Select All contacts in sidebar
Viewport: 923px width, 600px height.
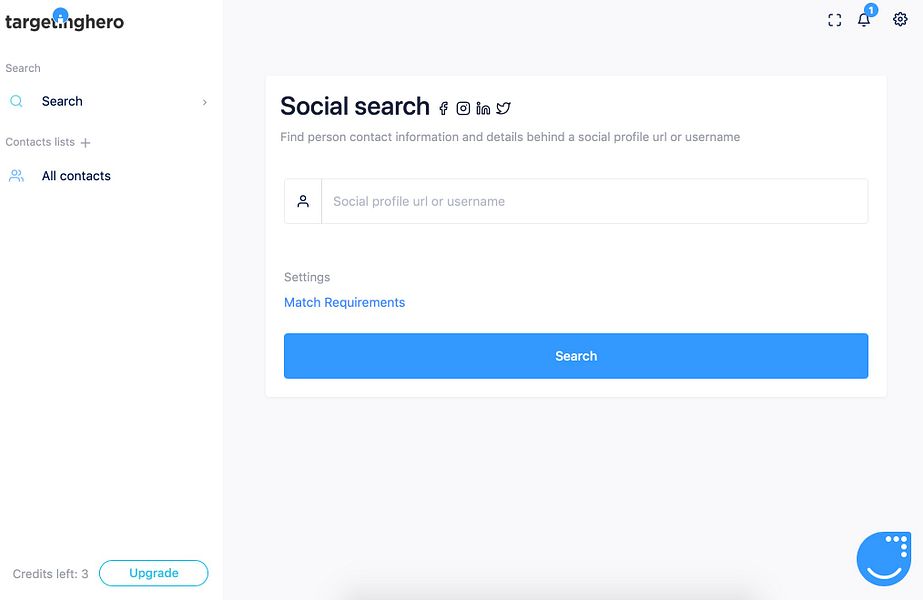[76, 176]
